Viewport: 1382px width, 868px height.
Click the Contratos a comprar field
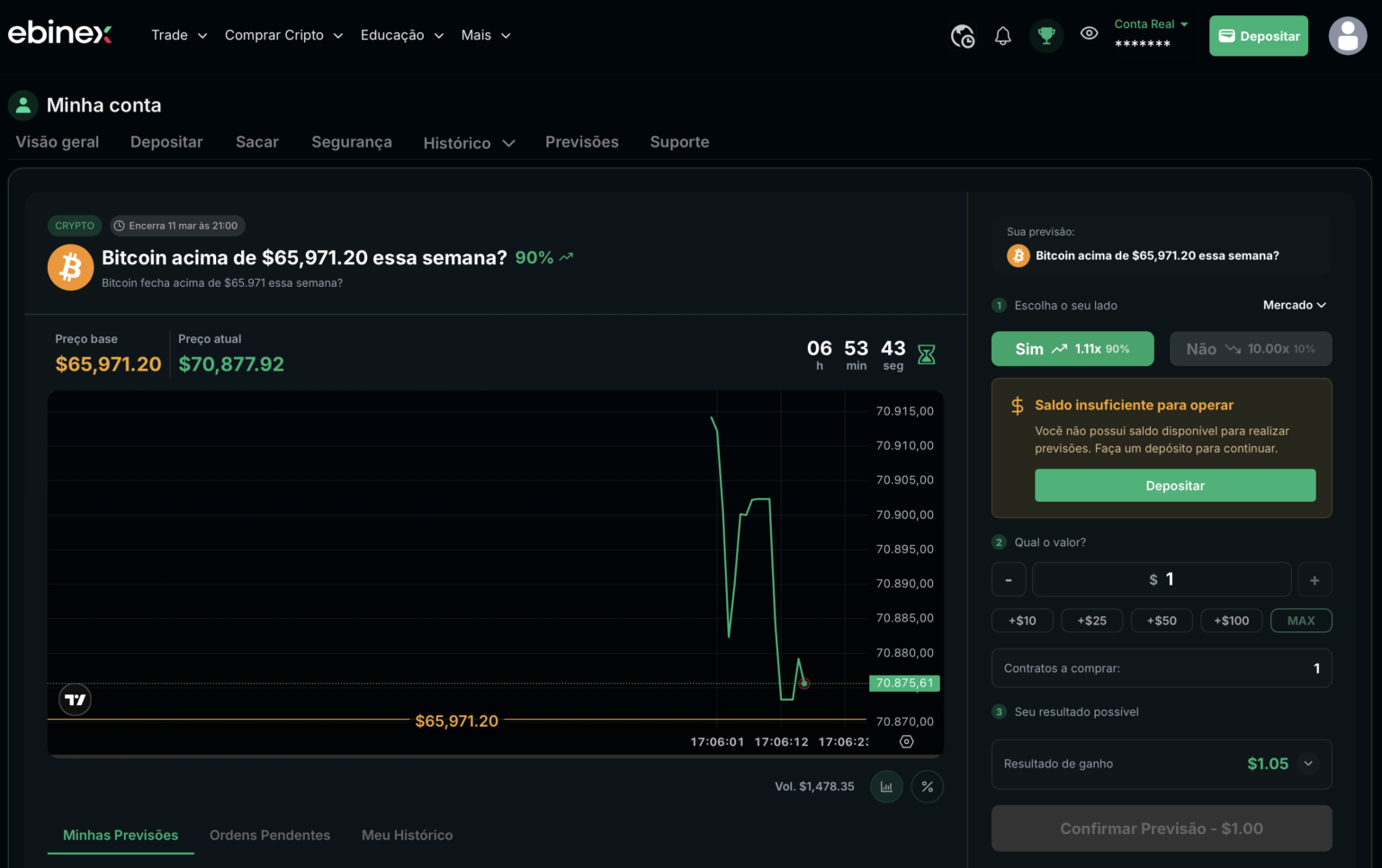[1162, 668]
